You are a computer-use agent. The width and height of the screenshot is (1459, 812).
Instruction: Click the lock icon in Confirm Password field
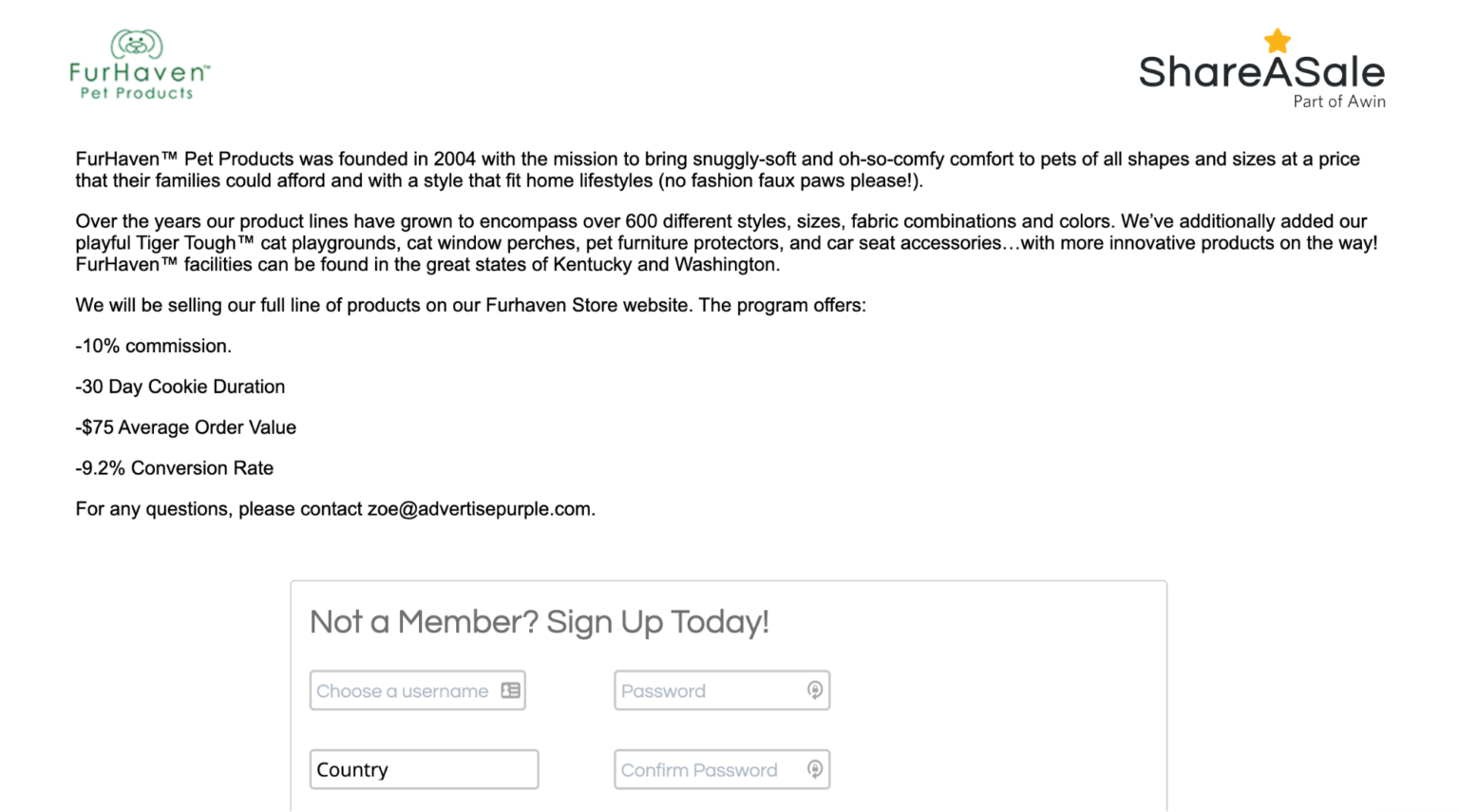coord(814,769)
